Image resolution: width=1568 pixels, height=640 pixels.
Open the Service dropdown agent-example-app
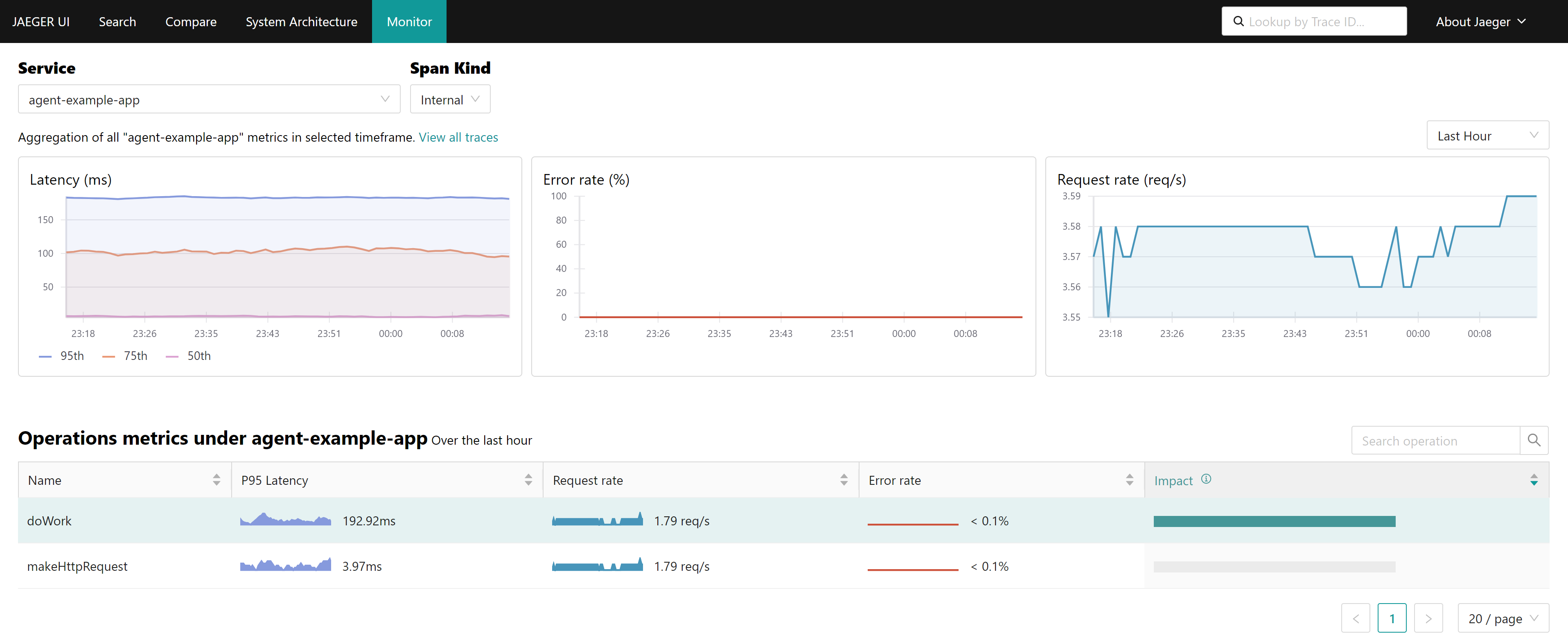[209, 99]
